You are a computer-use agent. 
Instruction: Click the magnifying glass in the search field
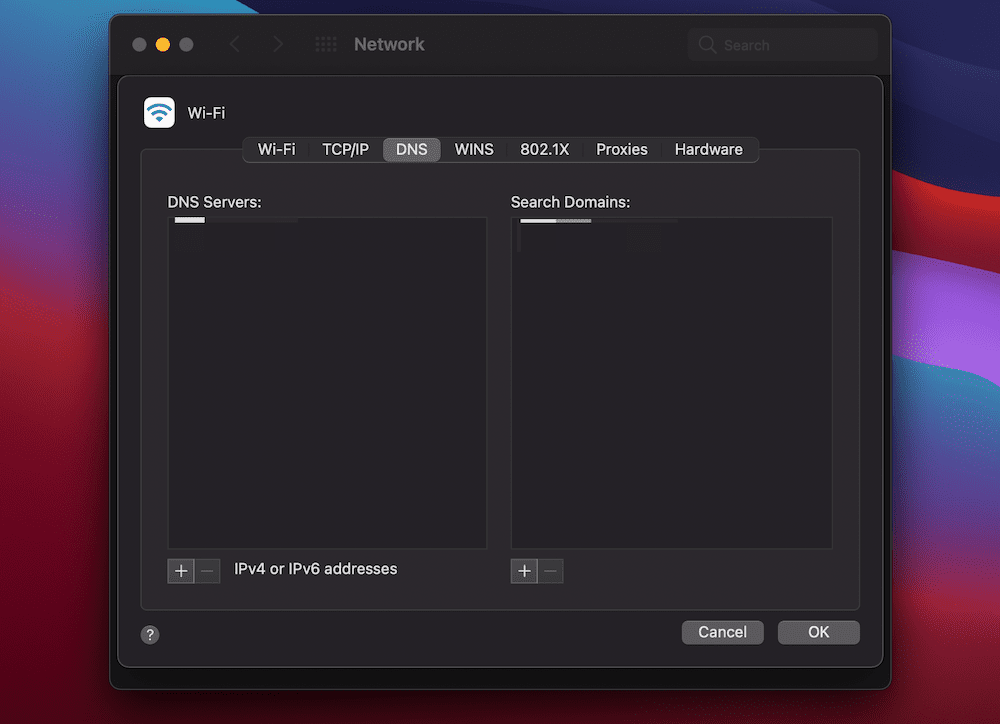point(706,44)
